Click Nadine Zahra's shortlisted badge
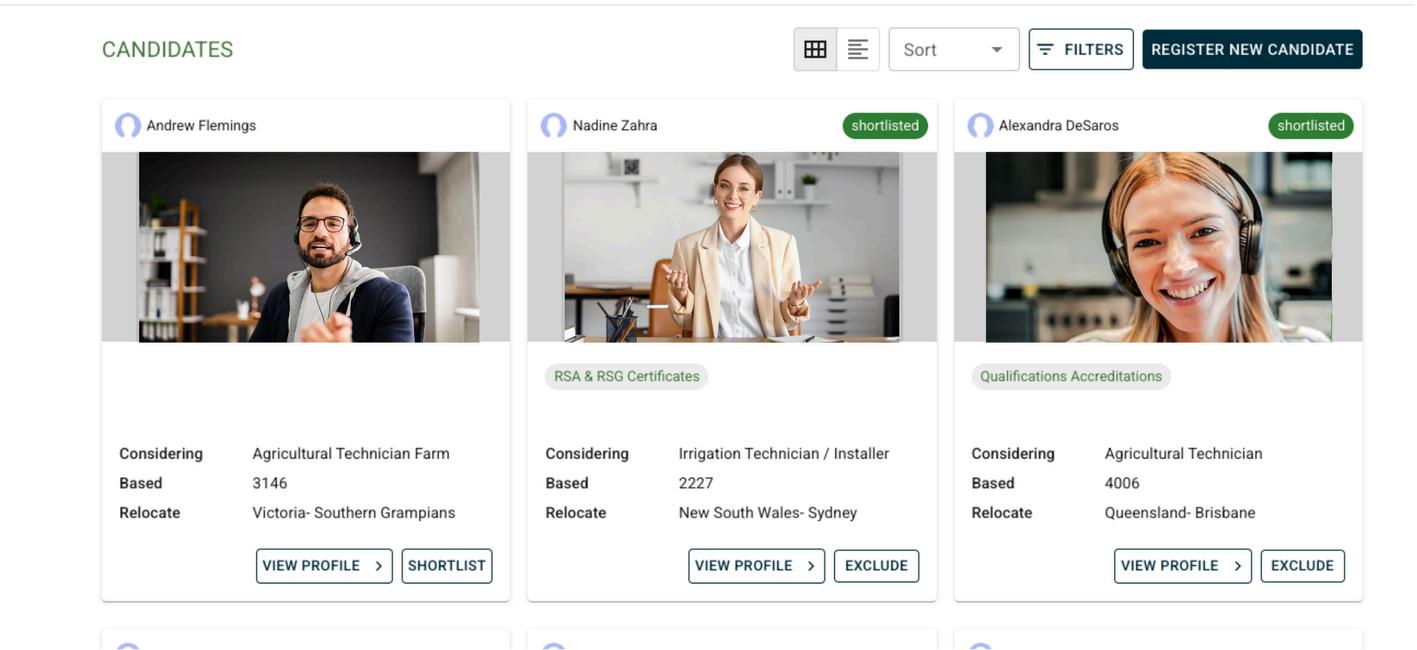The image size is (1417, 650). (x=885, y=126)
